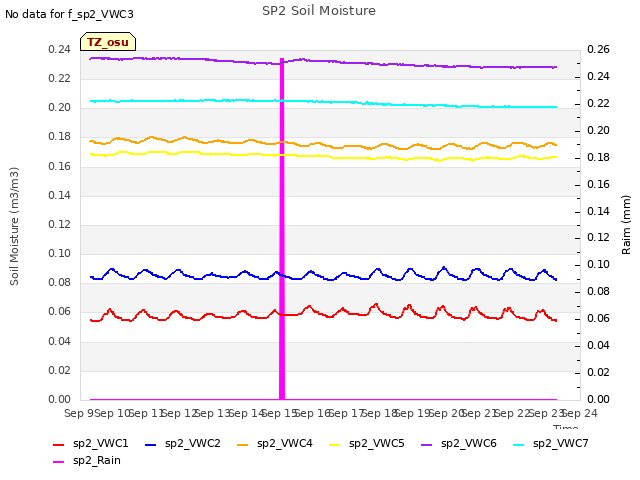Click the sp2_VWC1 legend entry
640x480 pixels.
91,444
